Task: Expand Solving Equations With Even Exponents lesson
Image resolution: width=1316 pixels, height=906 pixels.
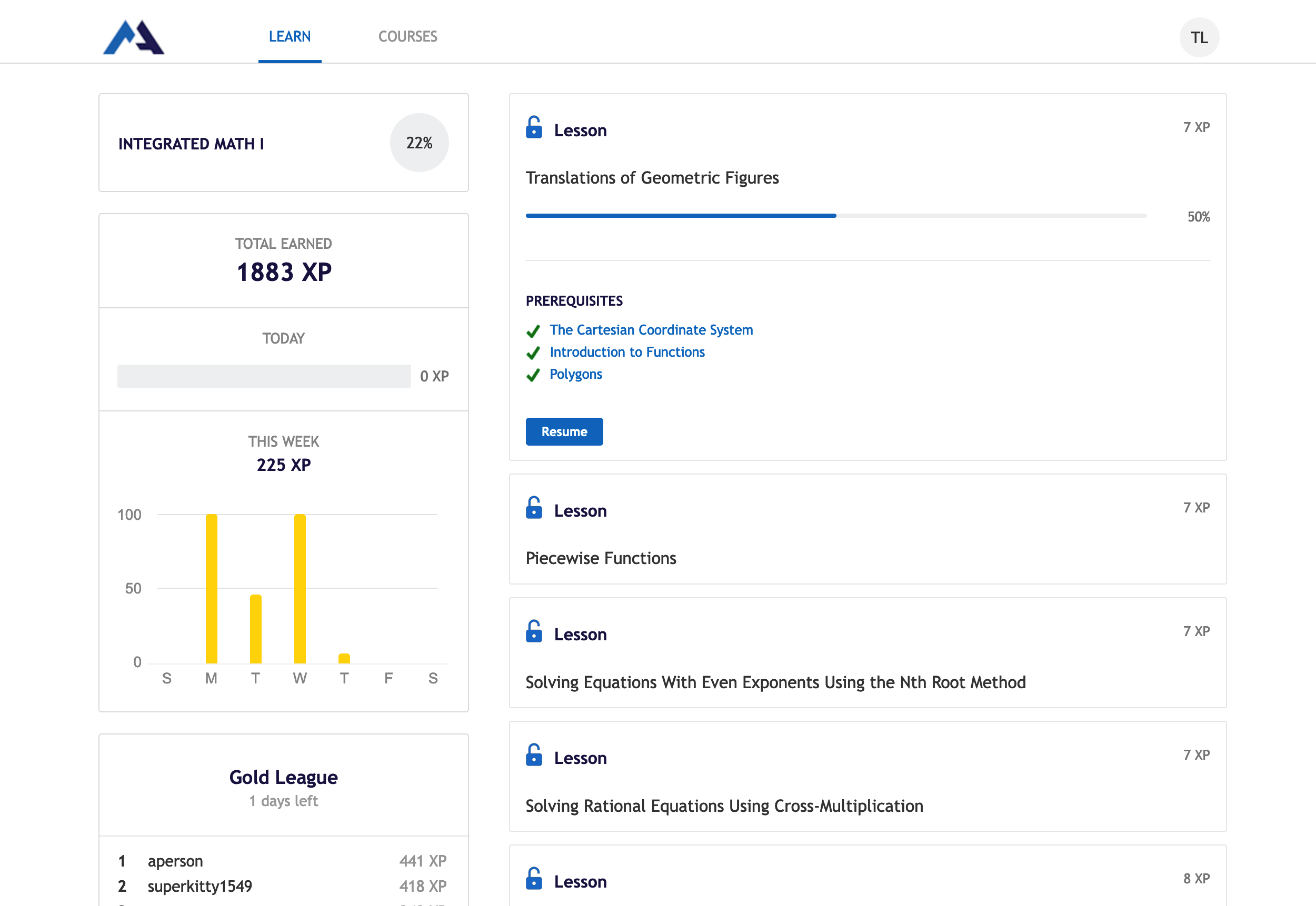Action: [868, 653]
